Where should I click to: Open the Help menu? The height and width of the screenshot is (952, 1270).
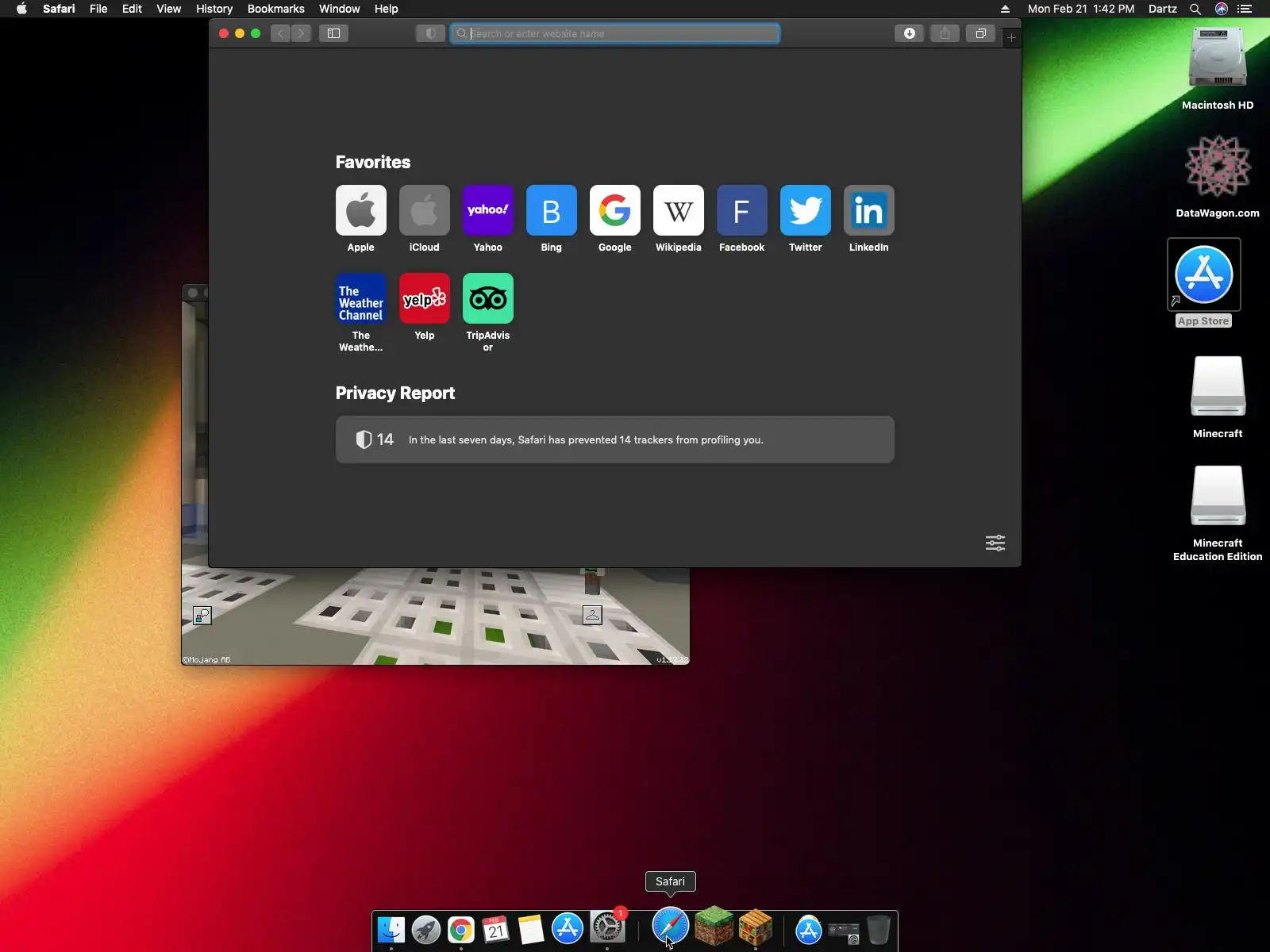click(x=387, y=9)
